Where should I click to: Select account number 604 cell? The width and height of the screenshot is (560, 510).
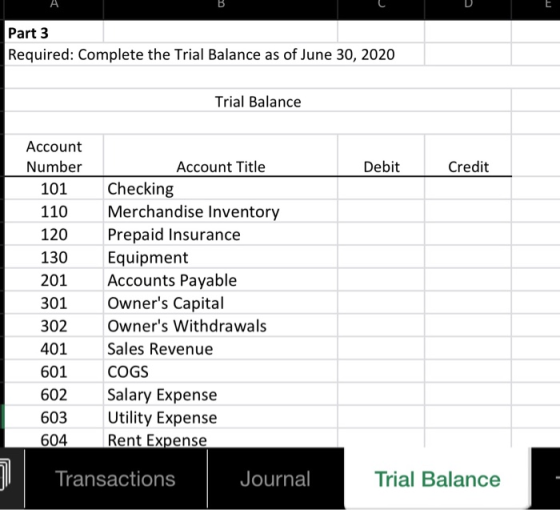[x=54, y=438]
